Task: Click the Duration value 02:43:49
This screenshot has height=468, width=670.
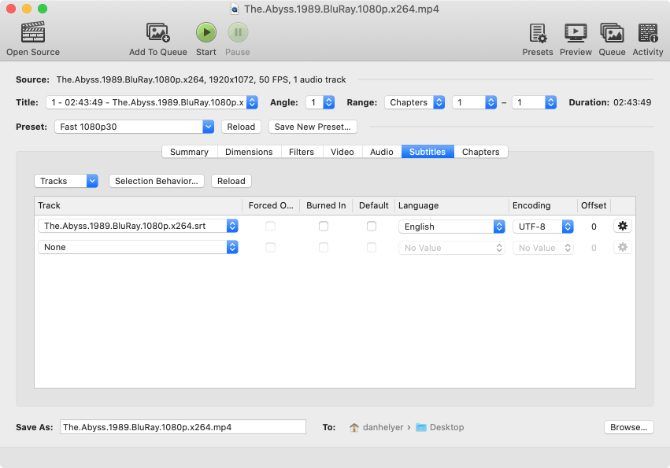Action: tap(632, 103)
